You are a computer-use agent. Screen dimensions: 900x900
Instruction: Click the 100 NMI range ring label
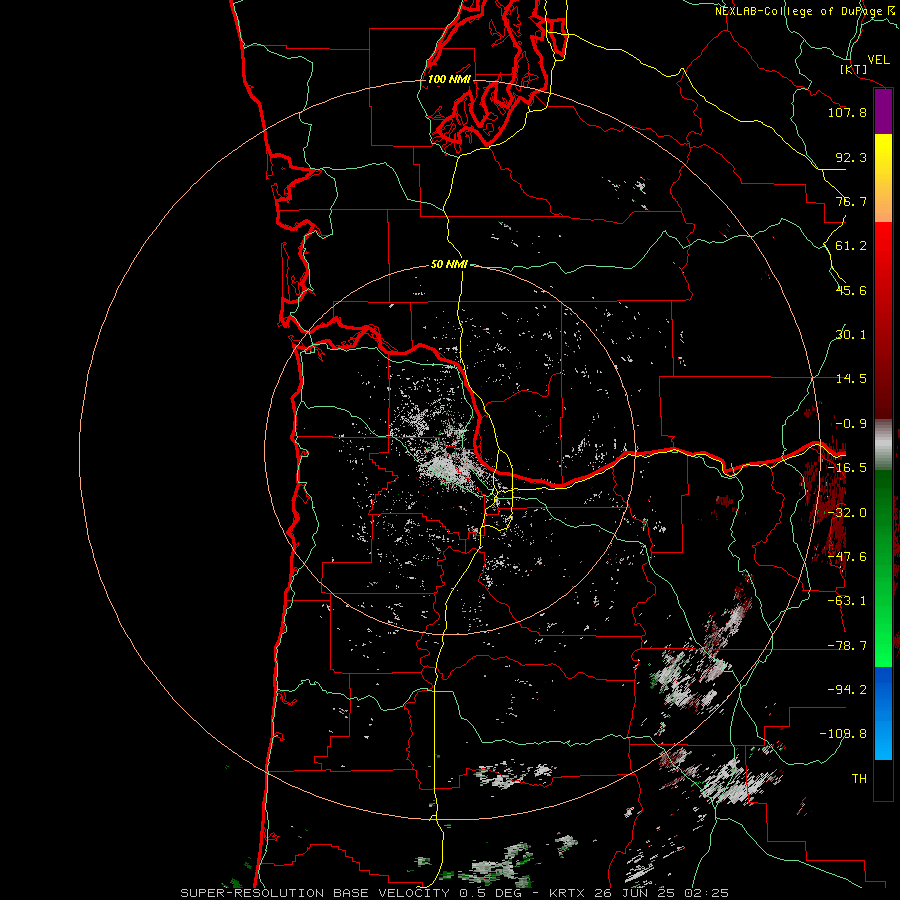(x=449, y=79)
